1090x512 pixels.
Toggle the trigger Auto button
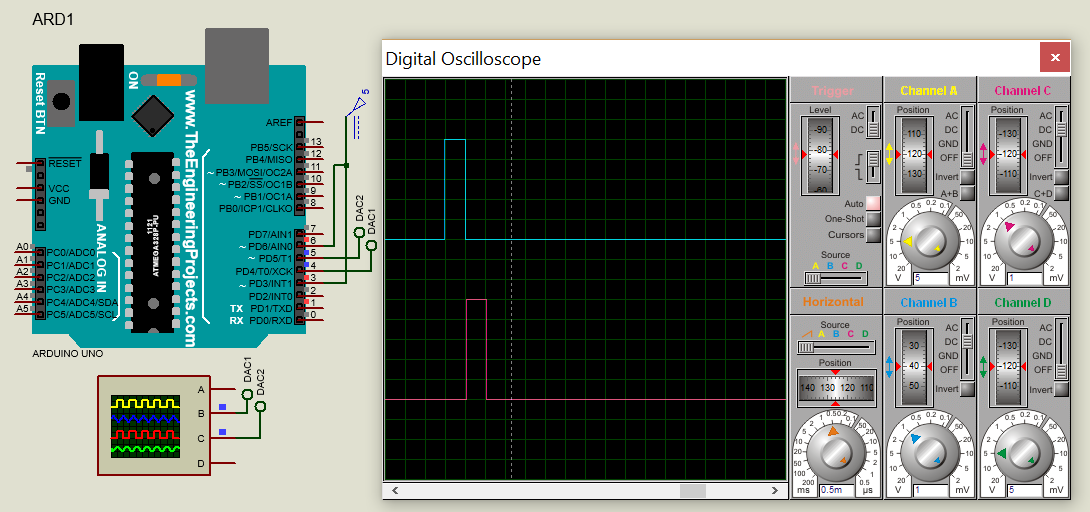873,203
